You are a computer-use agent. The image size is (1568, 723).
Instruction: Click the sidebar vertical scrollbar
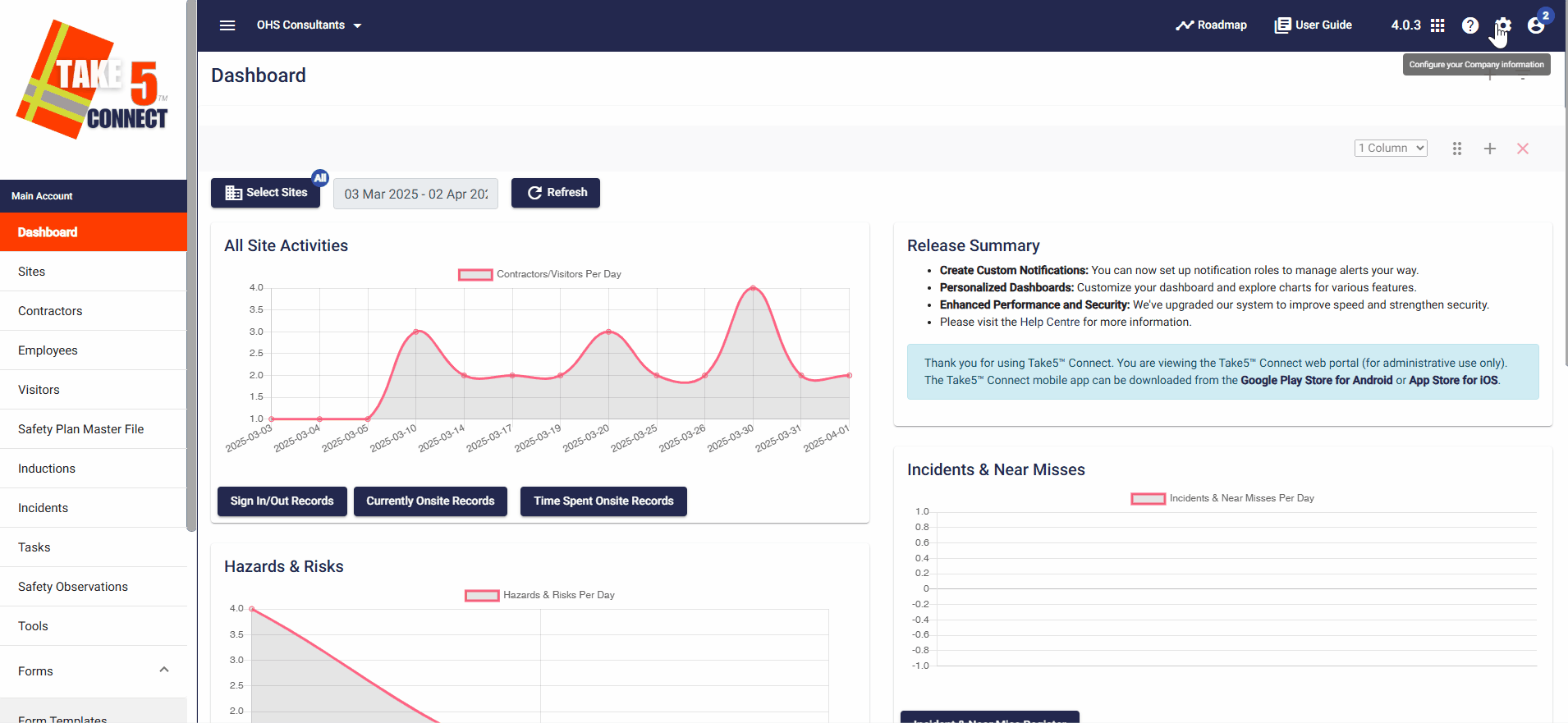[x=191, y=266]
